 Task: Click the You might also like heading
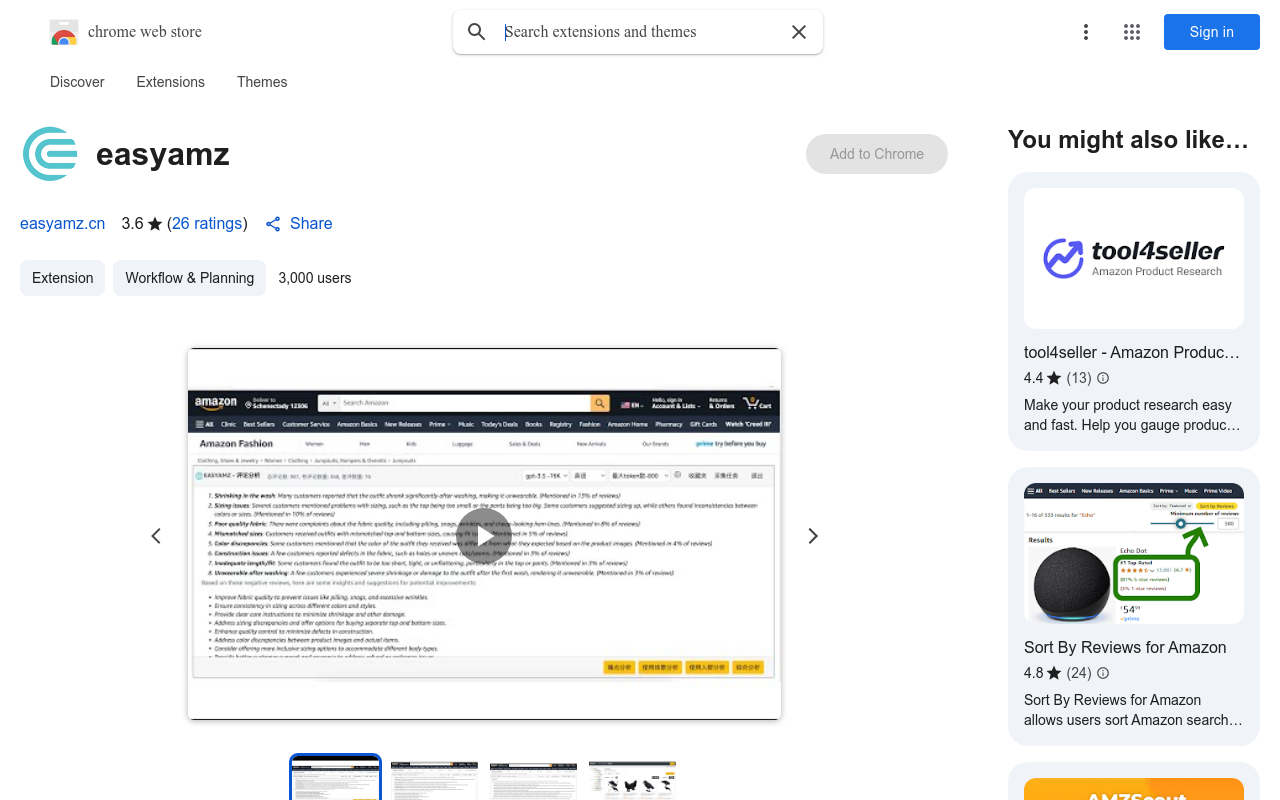pyautogui.click(x=1128, y=140)
